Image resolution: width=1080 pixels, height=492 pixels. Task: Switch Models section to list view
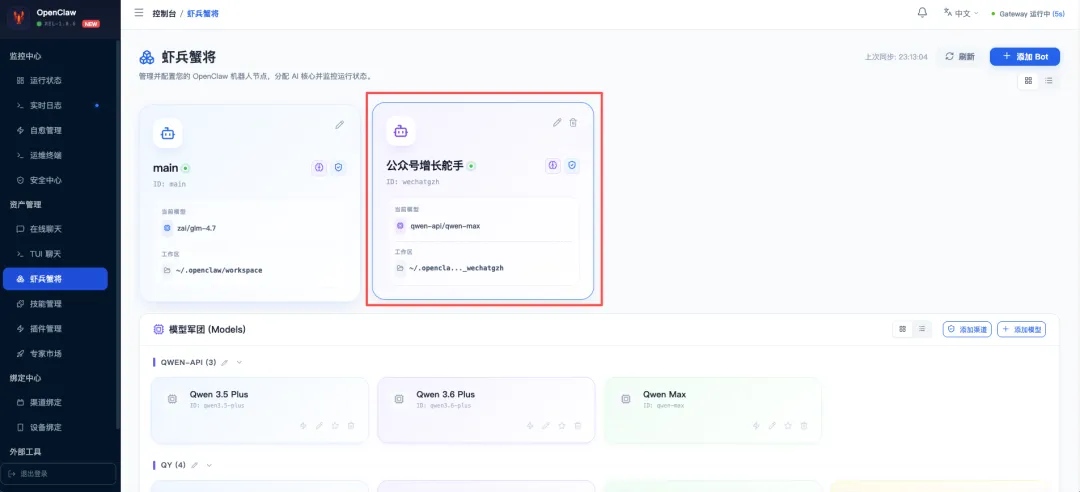tap(922, 329)
